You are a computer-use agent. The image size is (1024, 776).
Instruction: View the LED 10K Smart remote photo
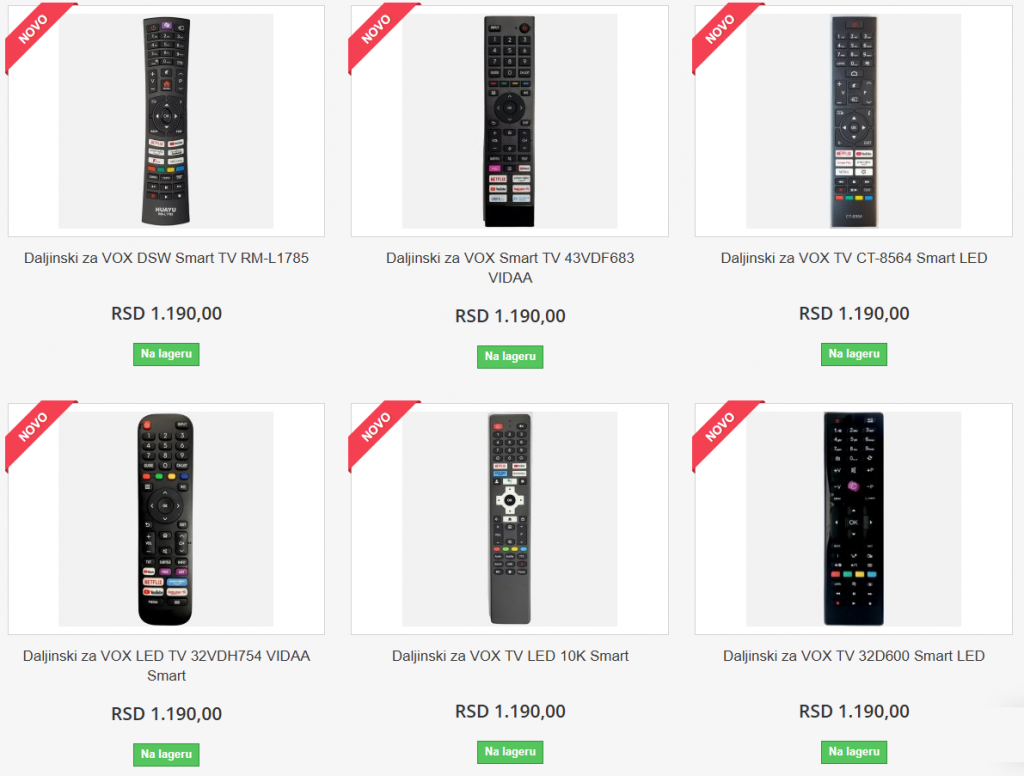pos(510,519)
